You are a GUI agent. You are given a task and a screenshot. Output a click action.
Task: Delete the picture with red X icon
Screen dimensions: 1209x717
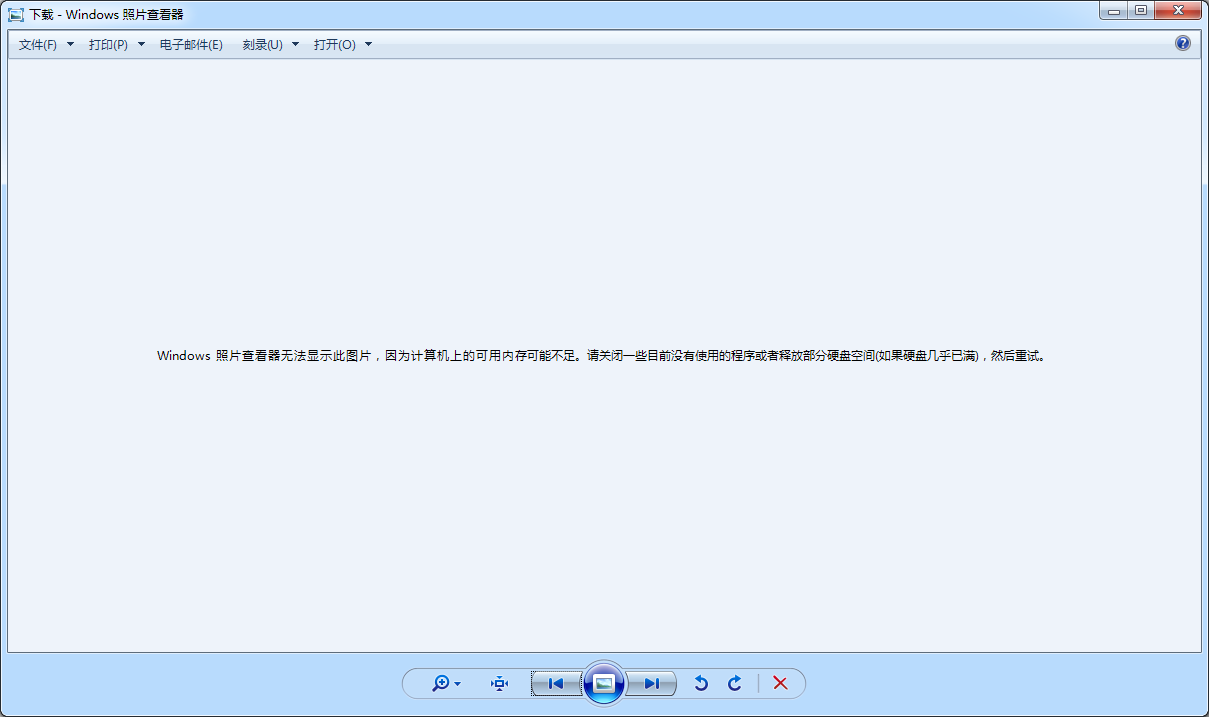[781, 684]
